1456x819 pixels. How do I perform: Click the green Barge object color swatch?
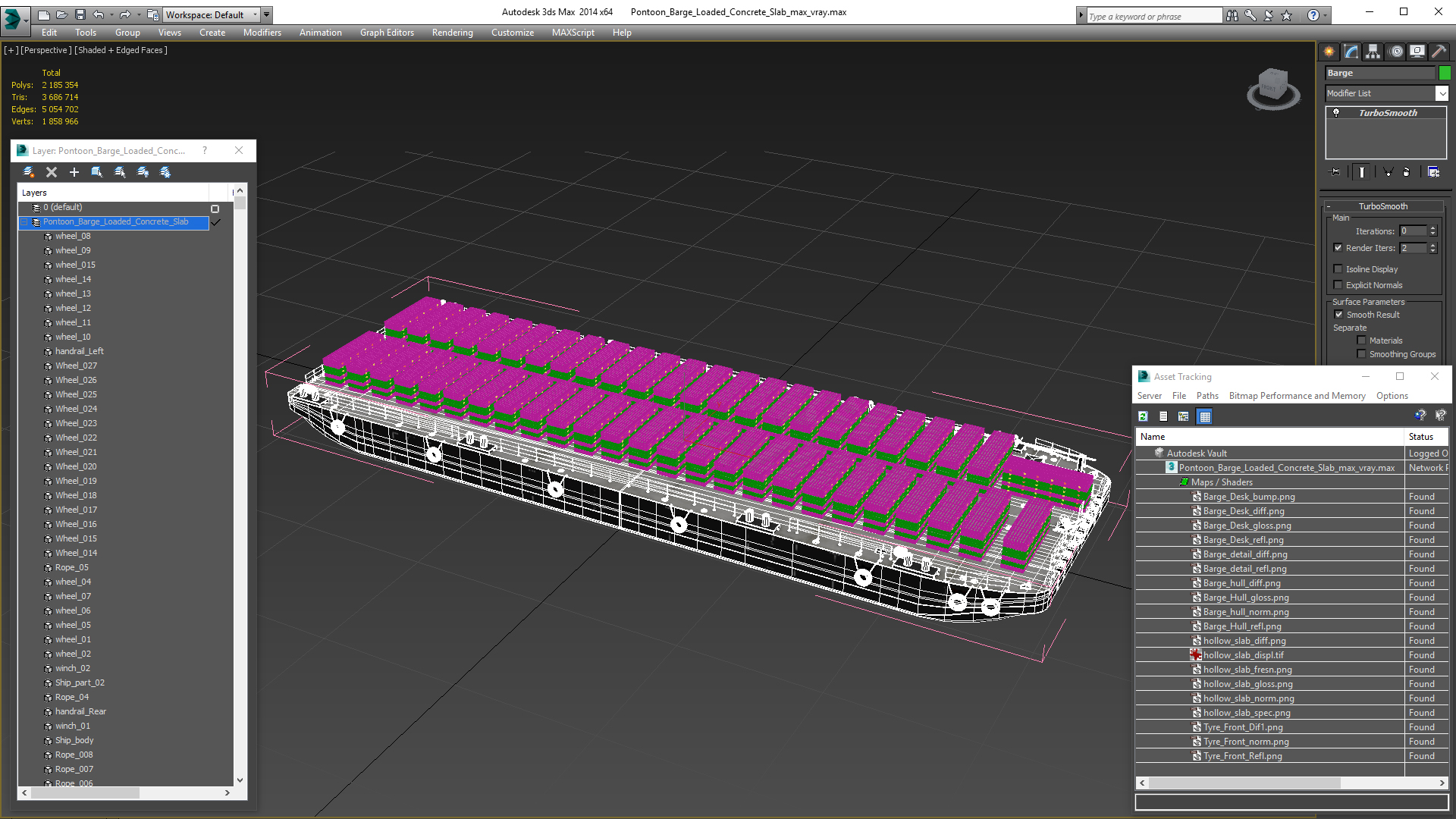click(1445, 73)
